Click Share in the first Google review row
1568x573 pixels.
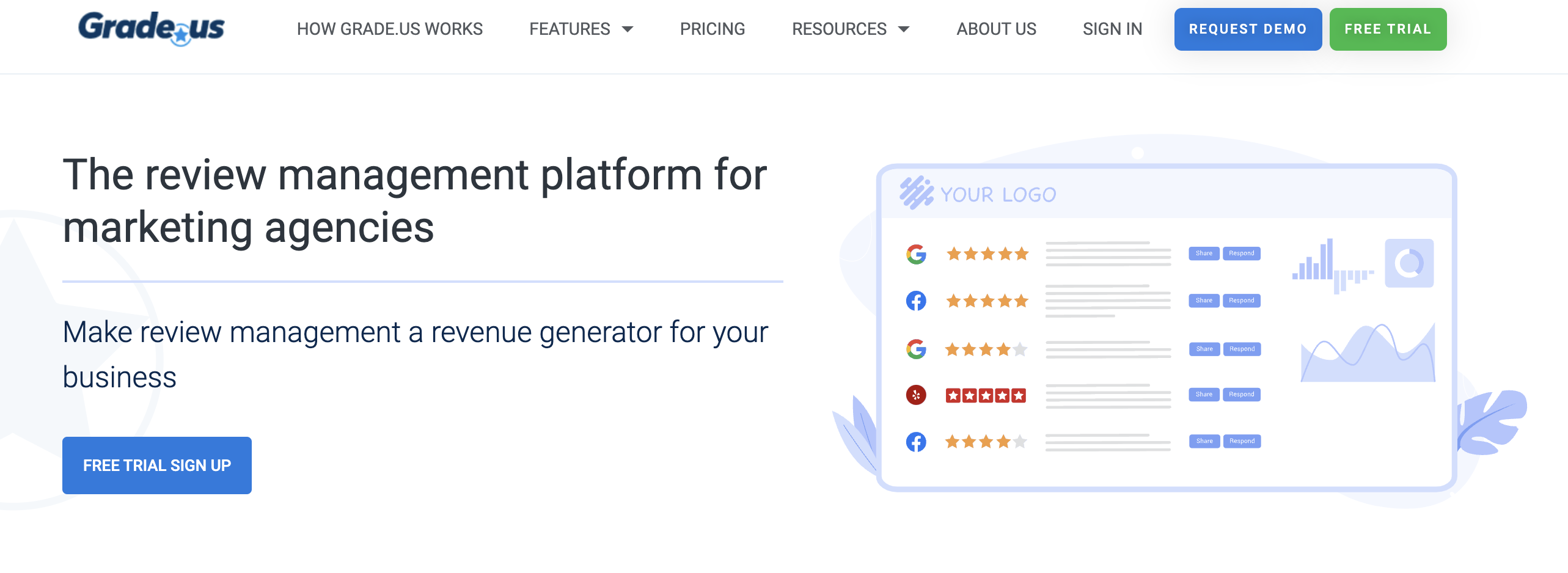click(1204, 254)
